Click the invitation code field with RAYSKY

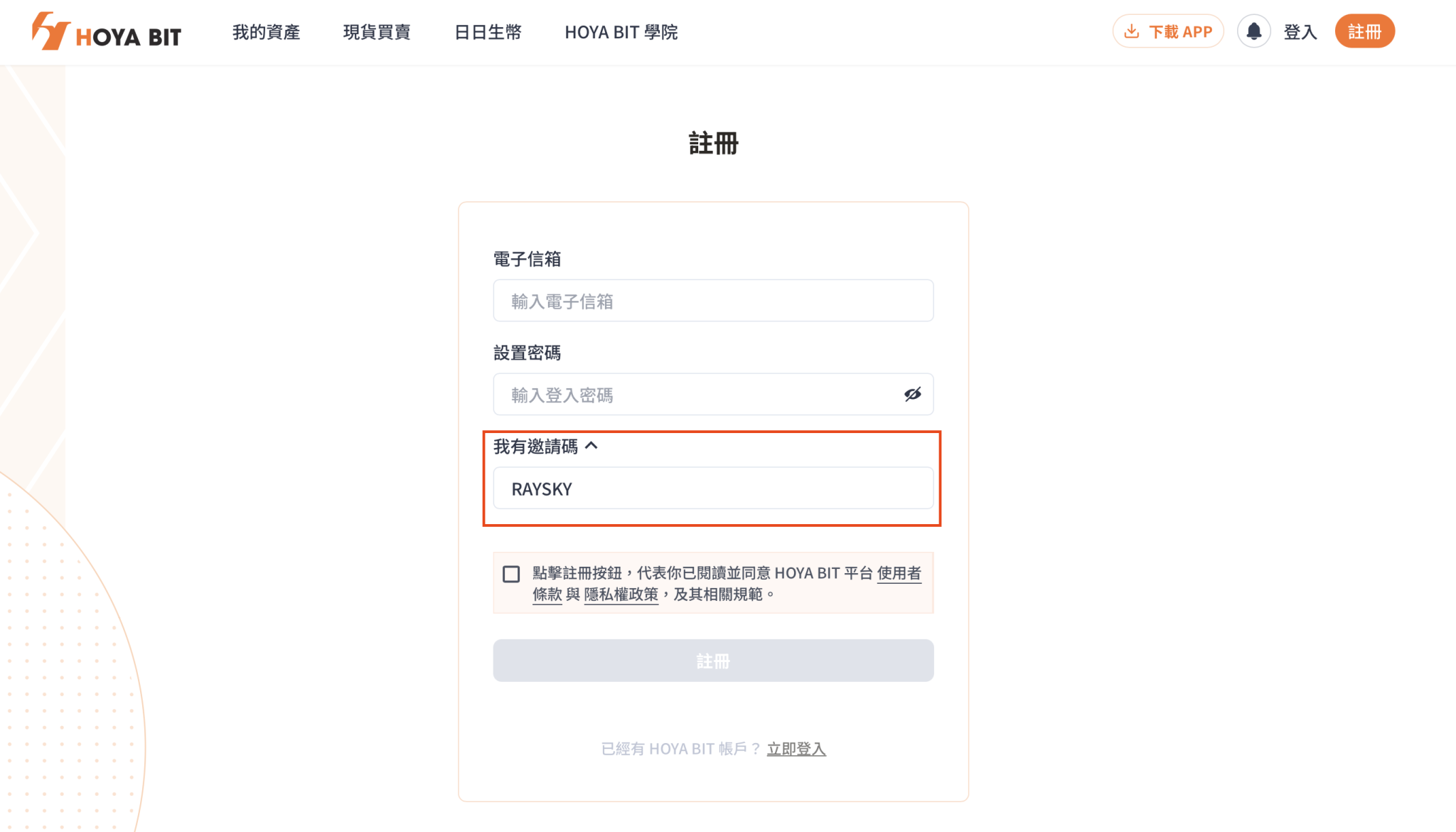pos(713,489)
